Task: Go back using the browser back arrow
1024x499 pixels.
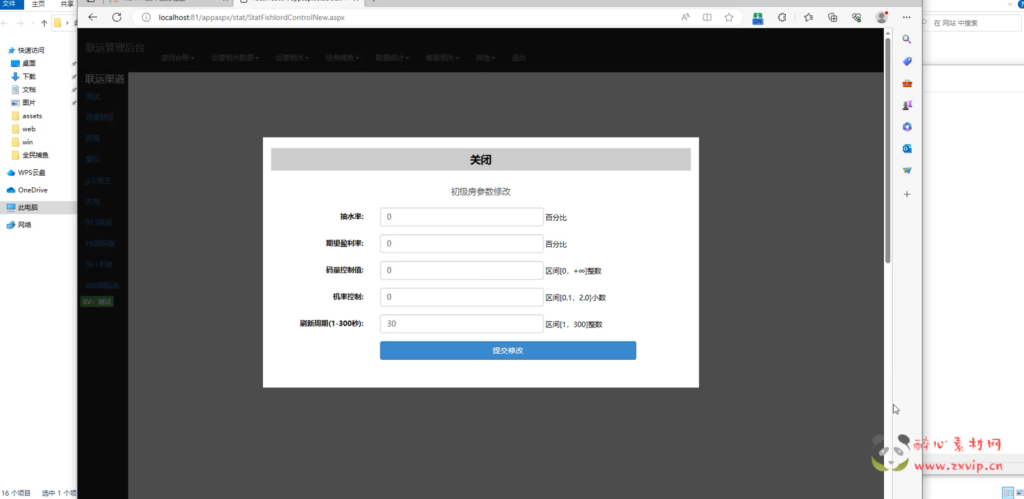Action: pos(93,17)
